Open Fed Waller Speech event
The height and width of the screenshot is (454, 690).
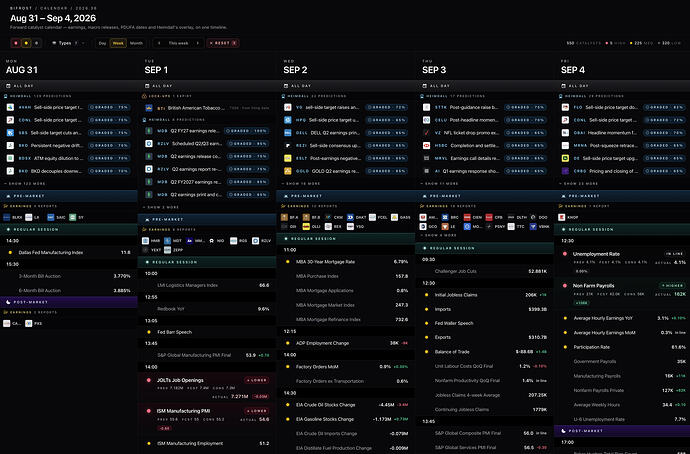point(484,323)
